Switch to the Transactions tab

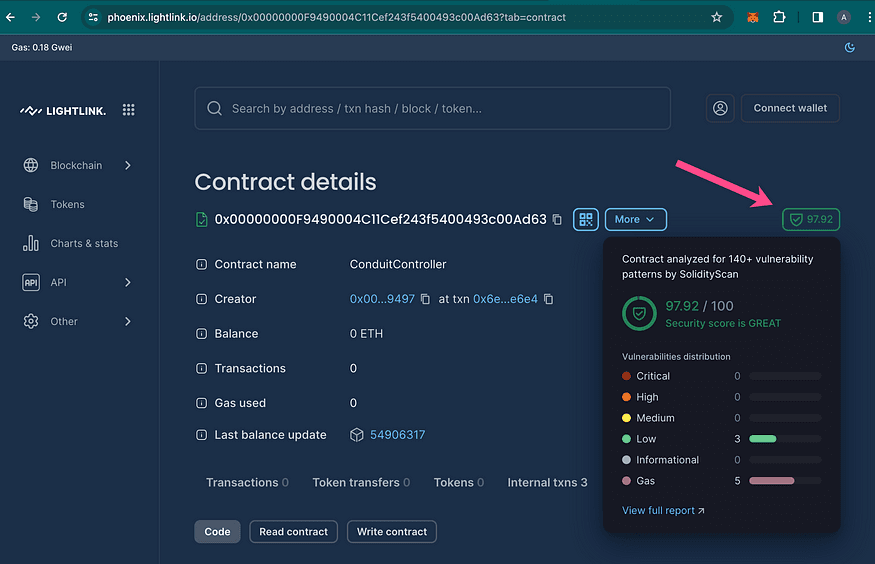coord(247,483)
